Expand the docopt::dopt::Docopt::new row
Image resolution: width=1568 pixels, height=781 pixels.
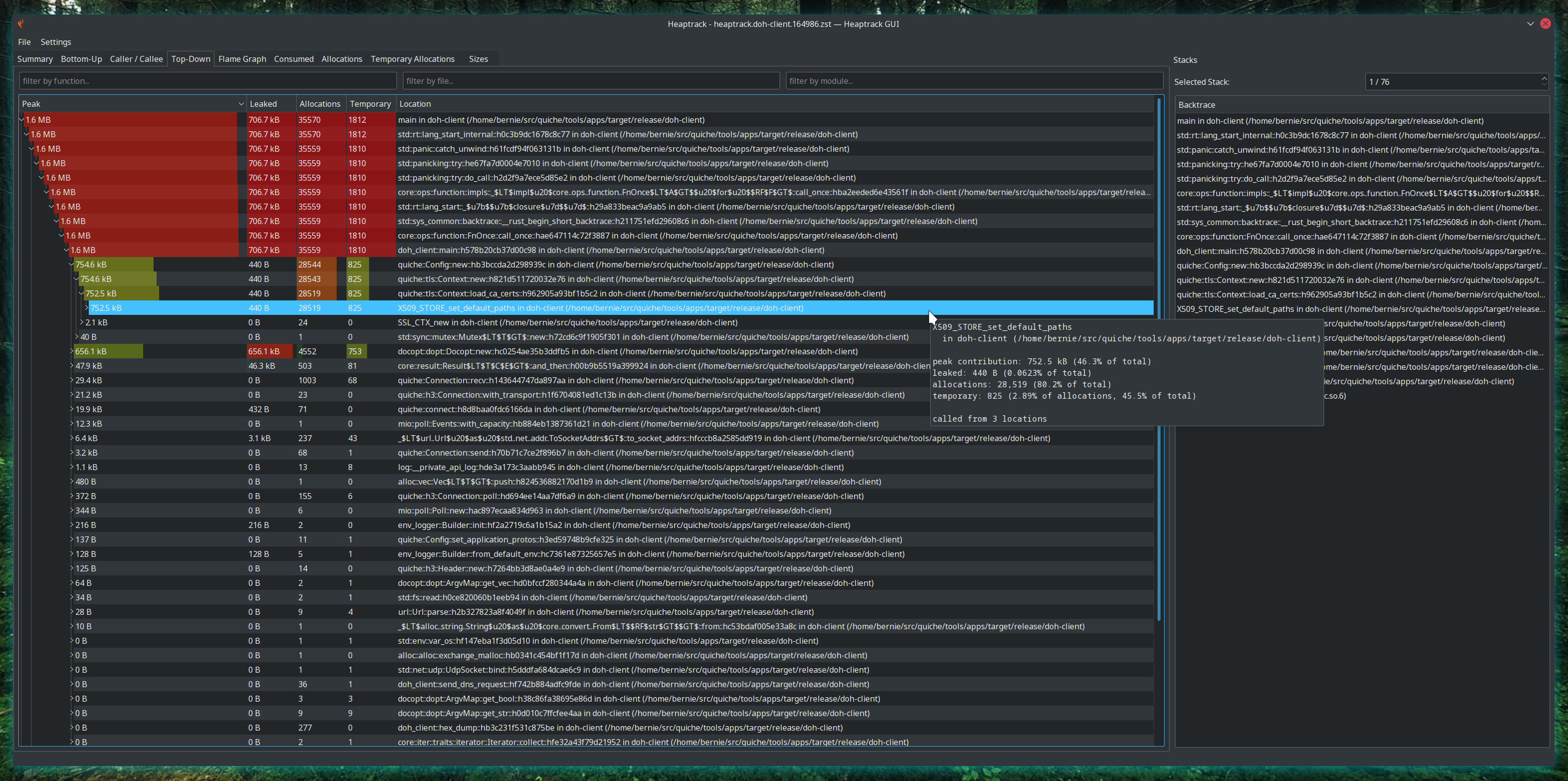point(71,351)
